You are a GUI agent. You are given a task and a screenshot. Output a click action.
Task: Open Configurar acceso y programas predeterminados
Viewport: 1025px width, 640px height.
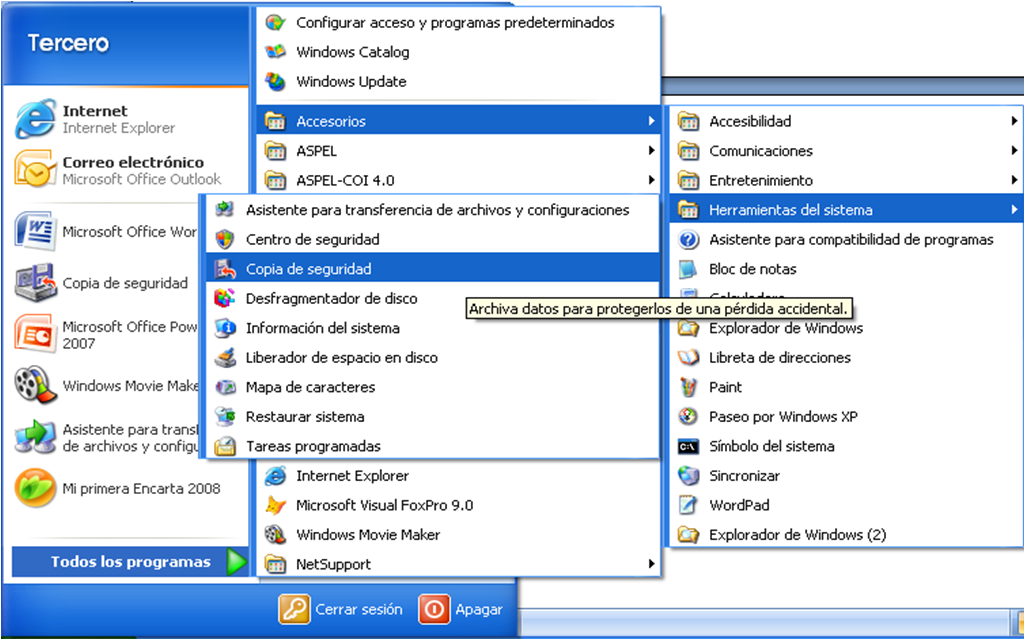point(458,23)
